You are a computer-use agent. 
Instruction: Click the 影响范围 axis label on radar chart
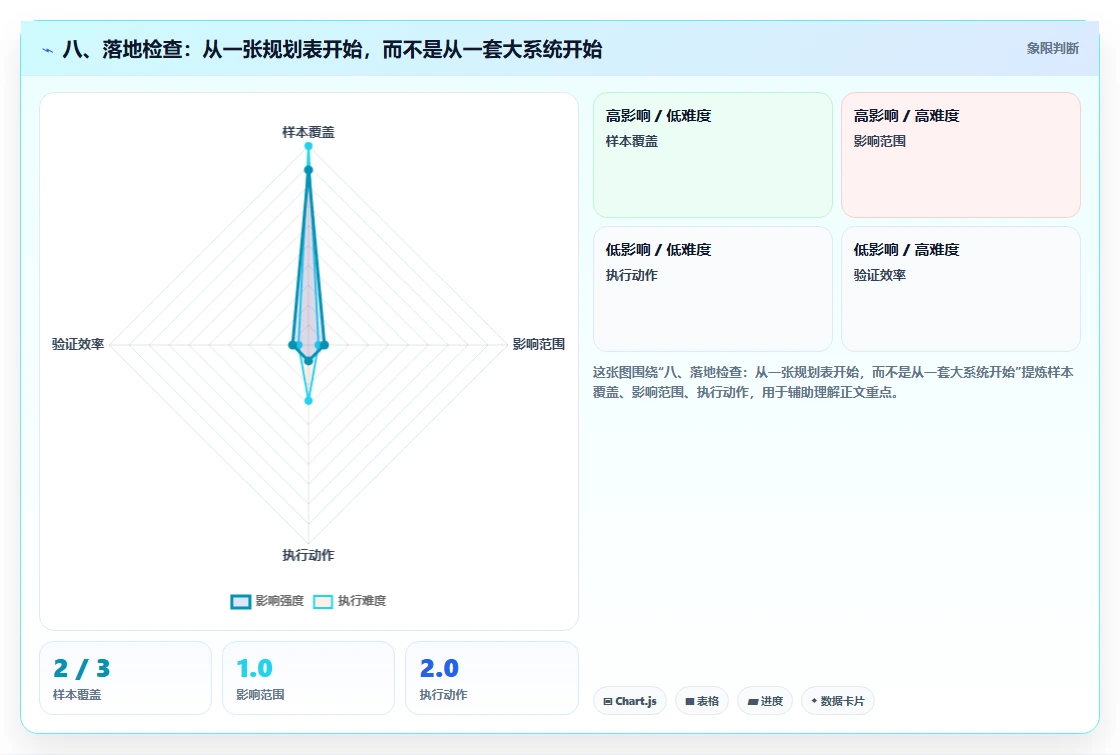tap(539, 344)
